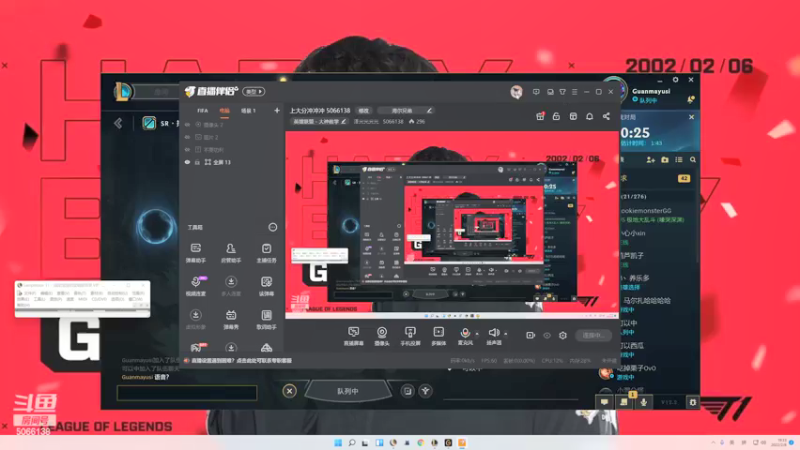Open the hamburger menu in streaming app title bar
This screenshot has height=450, width=800.
tap(574, 92)
